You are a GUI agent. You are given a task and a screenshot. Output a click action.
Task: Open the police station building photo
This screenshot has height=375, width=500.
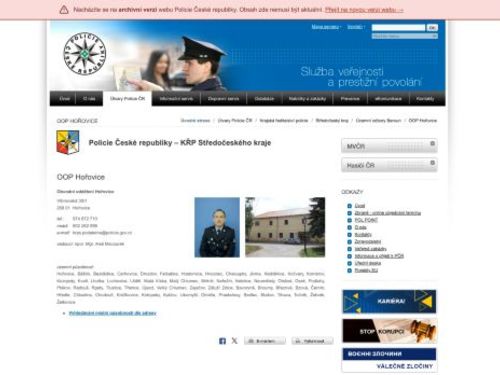click(x=285, y=227)
